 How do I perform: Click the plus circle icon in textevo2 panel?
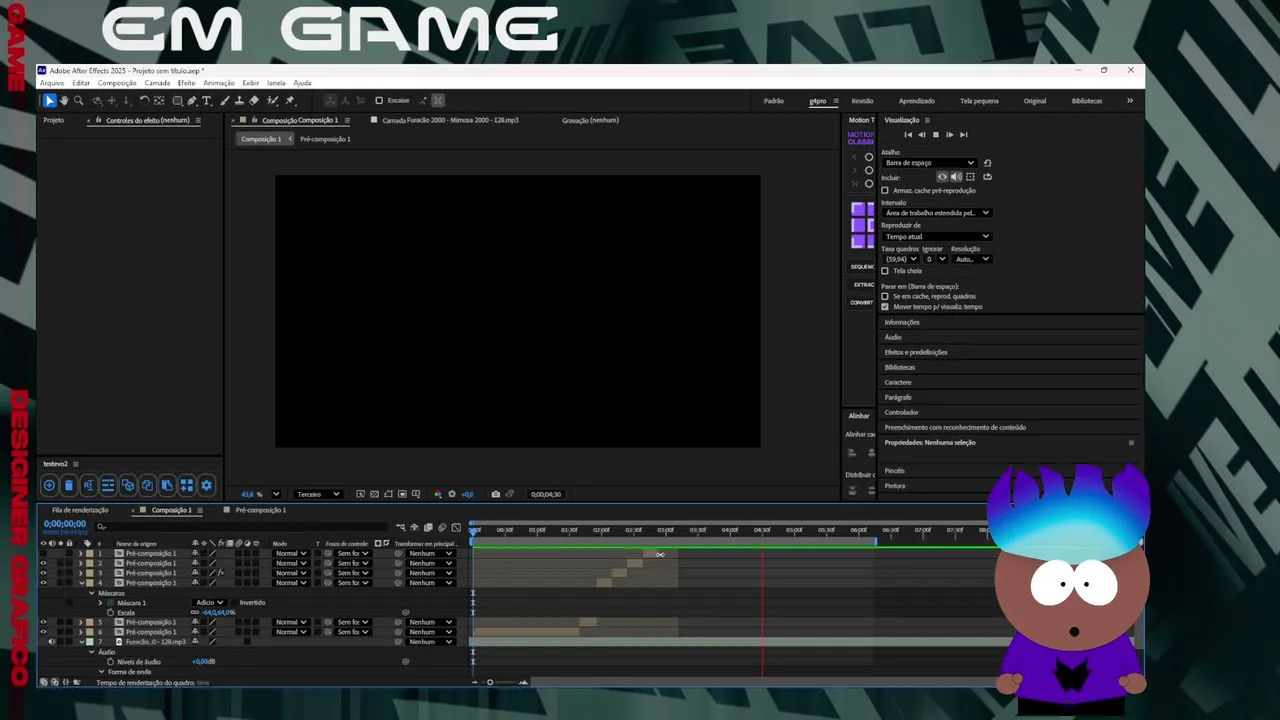point(49,485)
